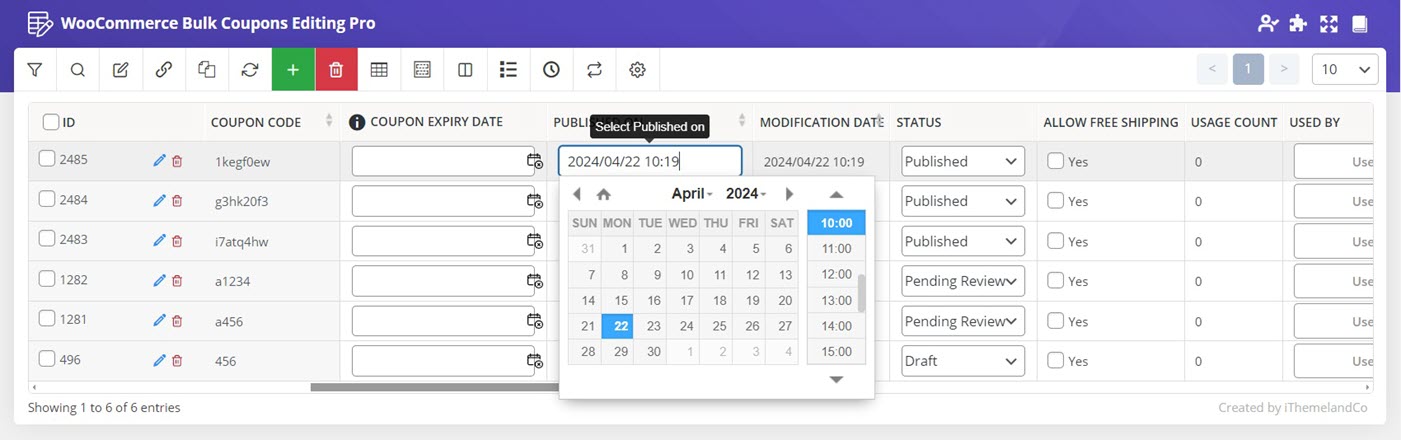The image size is (1401, 440).
Task: Edit coupon 2485 with pencil icon
Action: (x=159, y=161)
